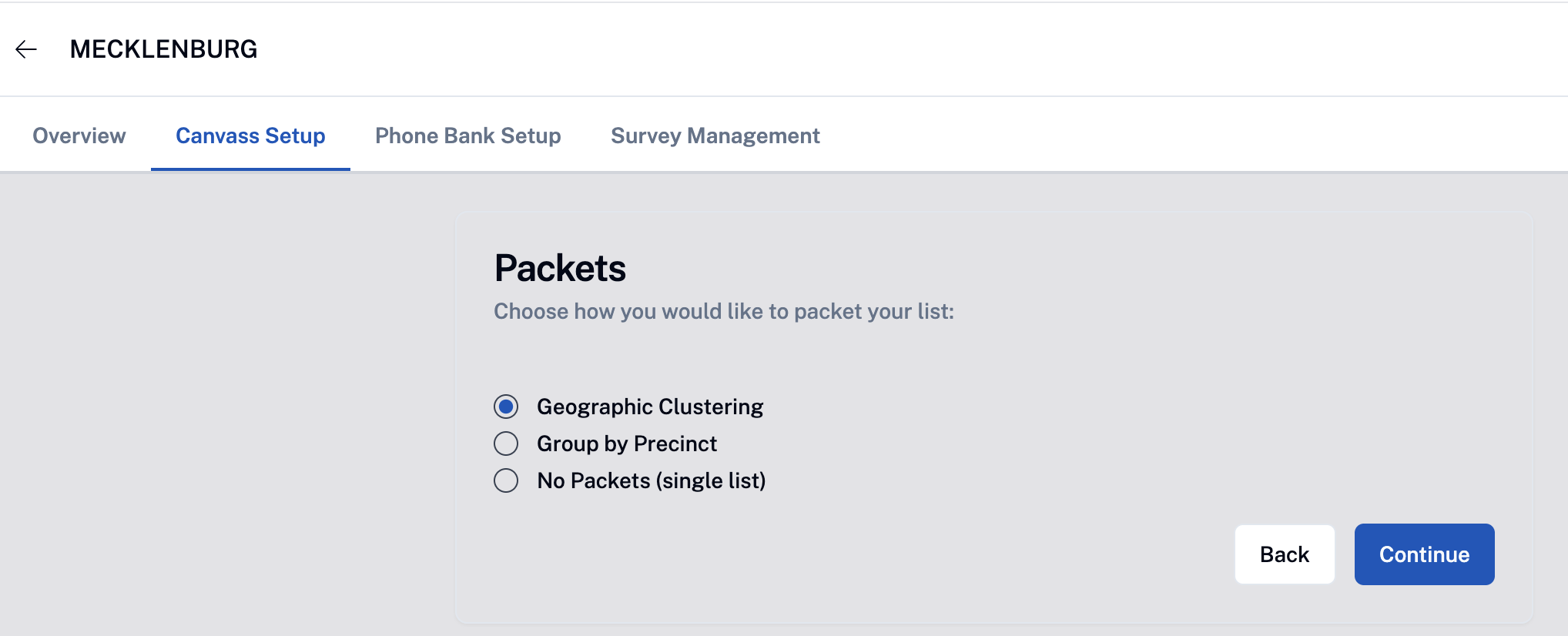The width and height of the screenshot is (1568, 636).
Task: Click the Group by Precinct label text
Action: pyautogui.click(x=626, y=444)
